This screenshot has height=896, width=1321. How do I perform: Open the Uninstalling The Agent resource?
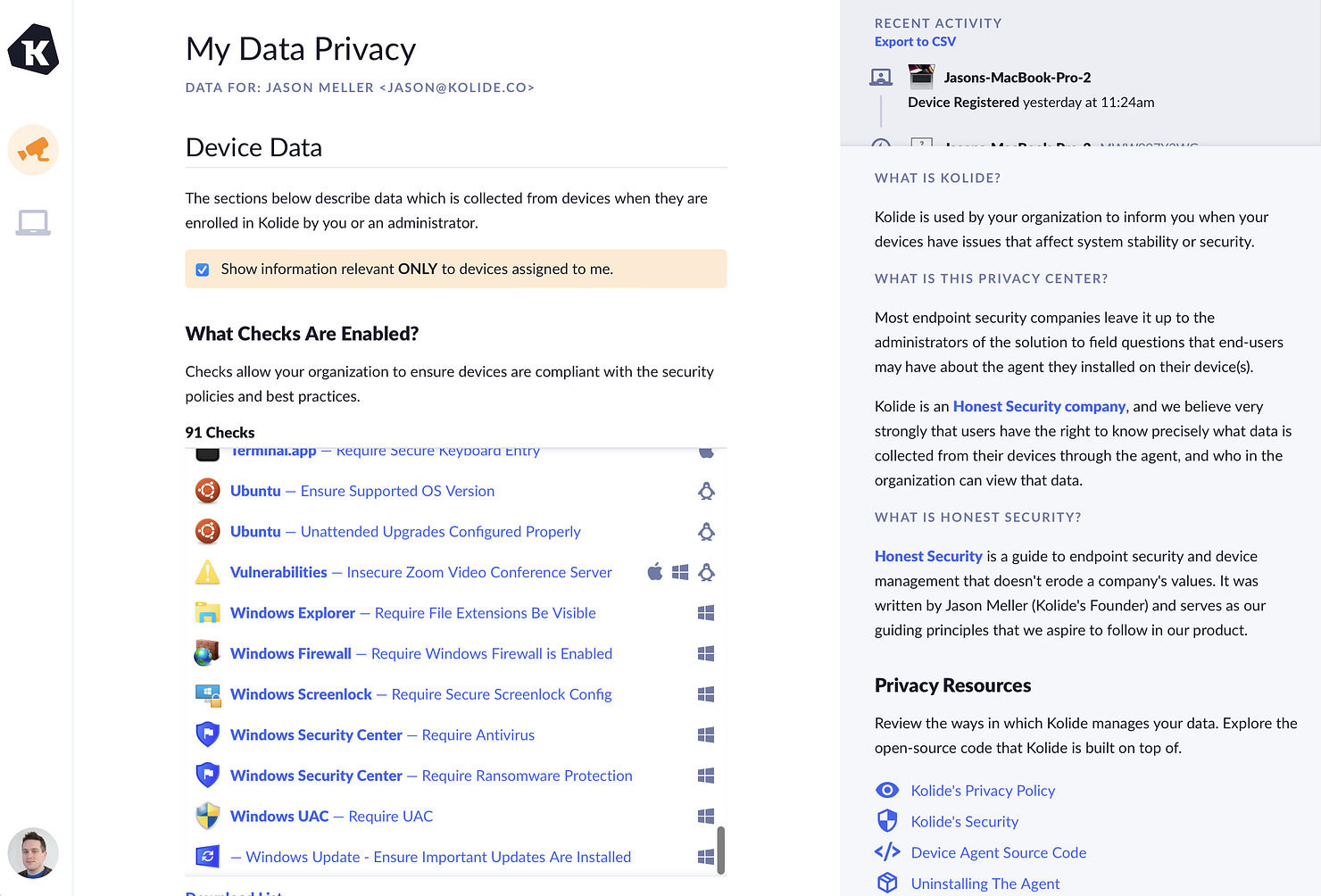point(985,883)
